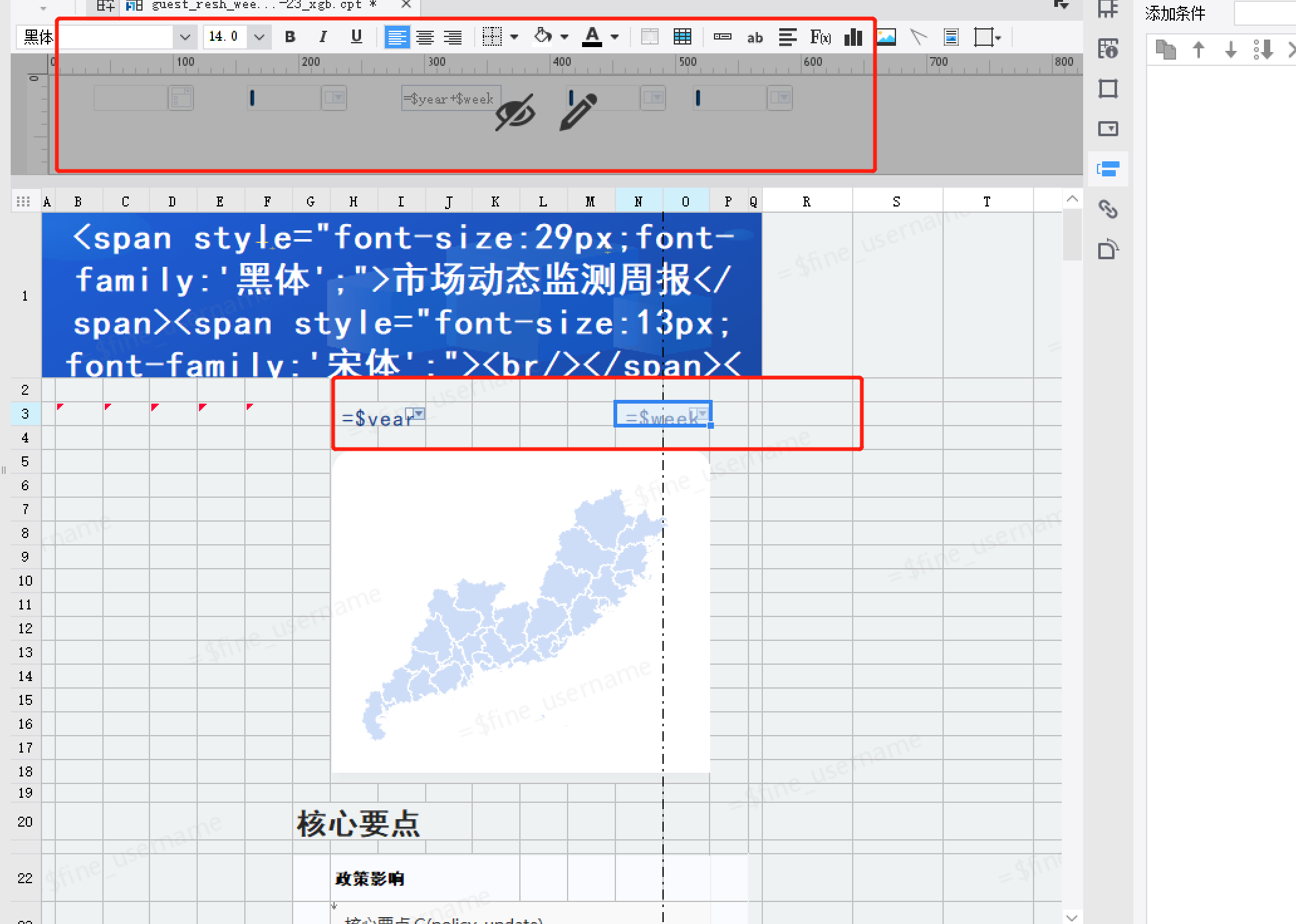Open the fill color dropdown arrow
This screenshot has height=924, width=1296.
564,37
